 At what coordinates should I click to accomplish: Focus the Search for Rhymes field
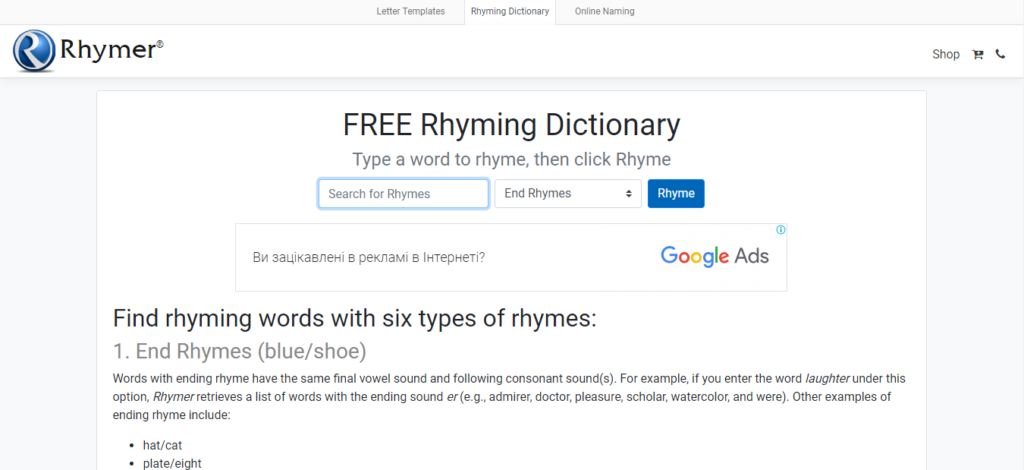pyautogui.click(x=403, y=194)
